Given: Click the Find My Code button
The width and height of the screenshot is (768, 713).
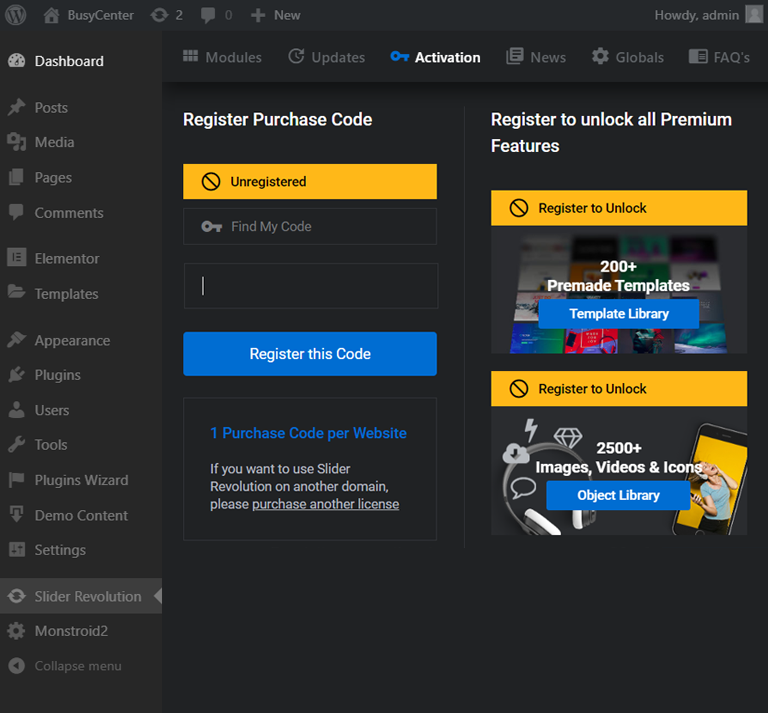Looking at the screenshot, I should pyautogui.click(x=310, y=226).
